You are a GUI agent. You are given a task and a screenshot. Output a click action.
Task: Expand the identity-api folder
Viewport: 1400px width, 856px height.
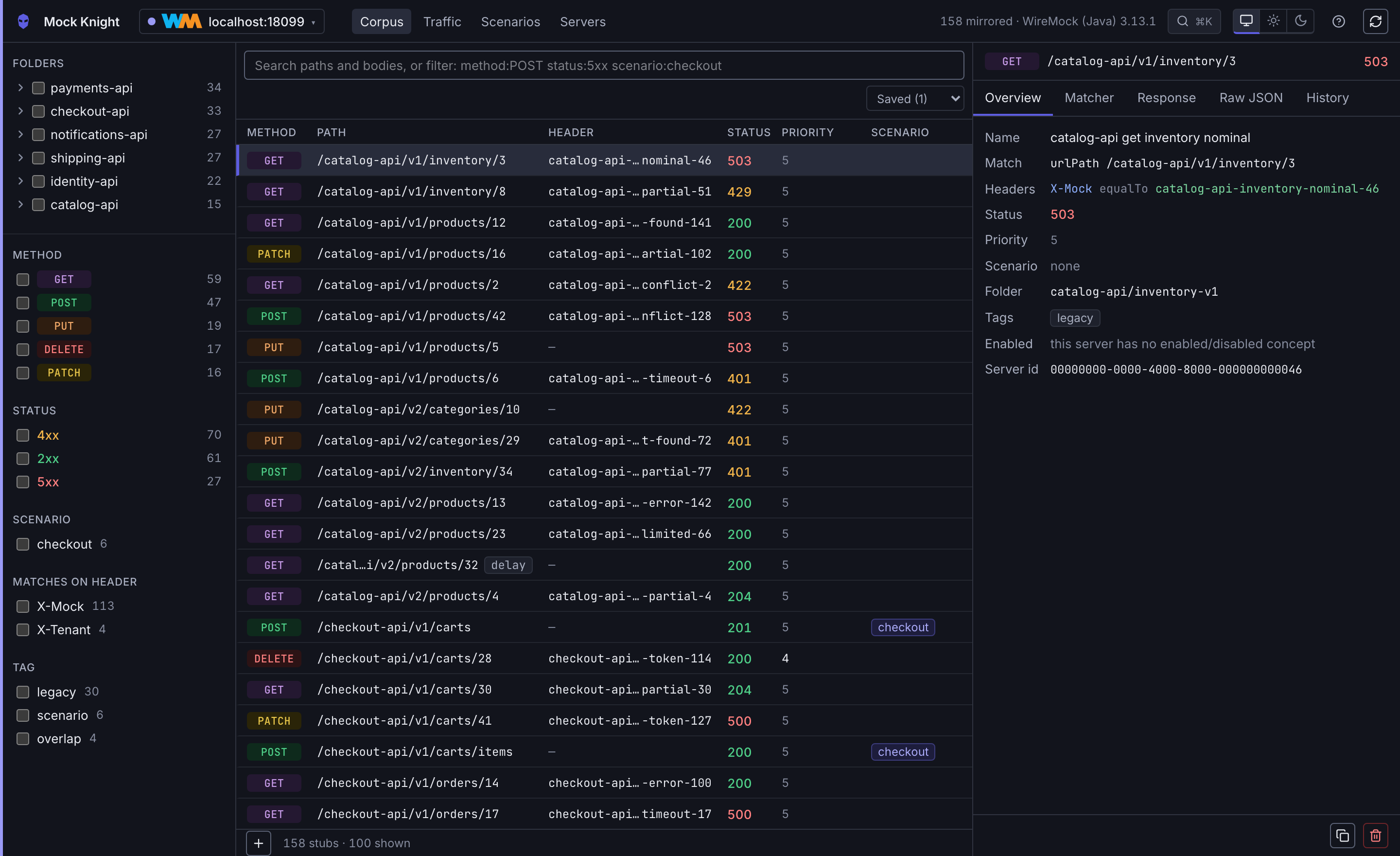pyautogui.click(x=20, y=181)
